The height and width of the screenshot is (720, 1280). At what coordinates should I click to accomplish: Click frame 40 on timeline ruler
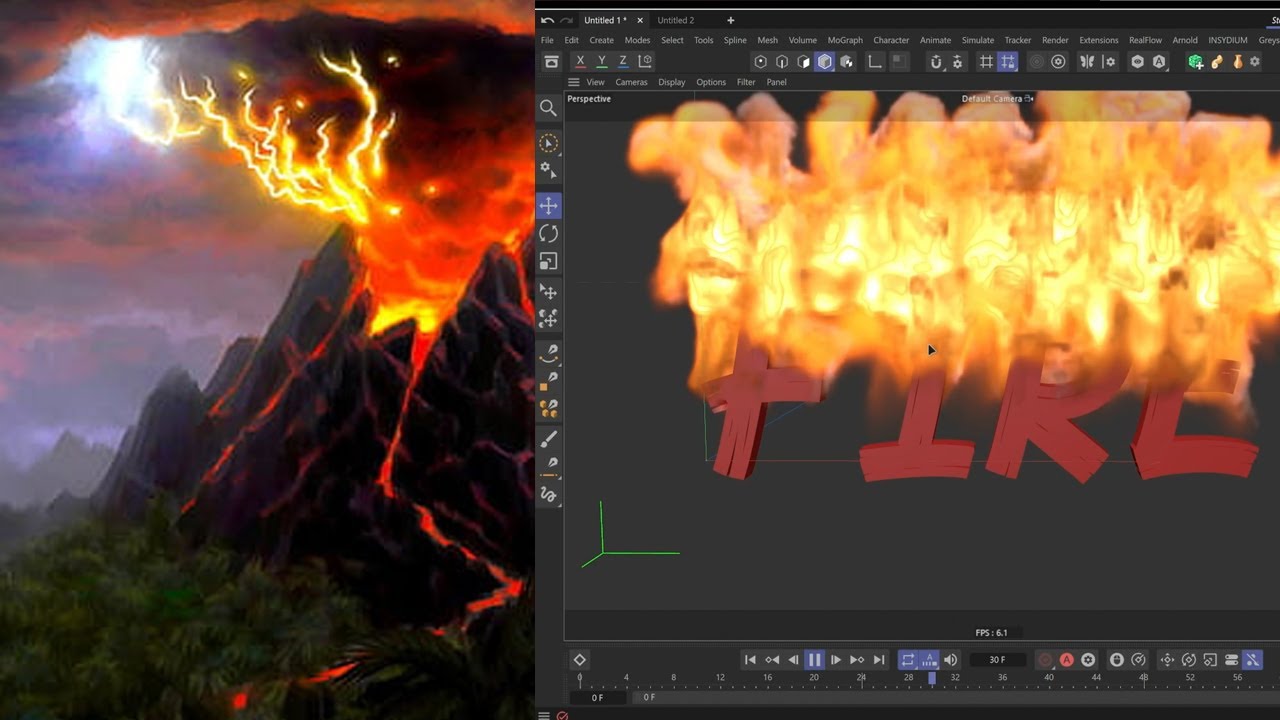coord(1049,678)
